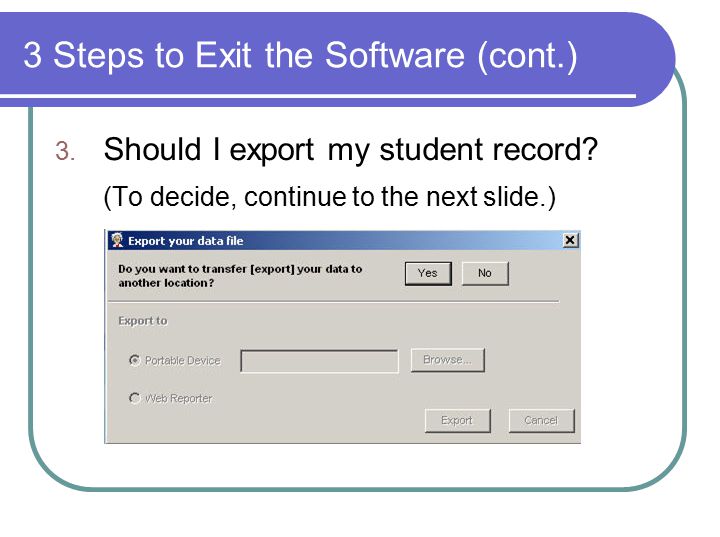
Task: Open the Browse... file chooser
Action: click(447, 360)
